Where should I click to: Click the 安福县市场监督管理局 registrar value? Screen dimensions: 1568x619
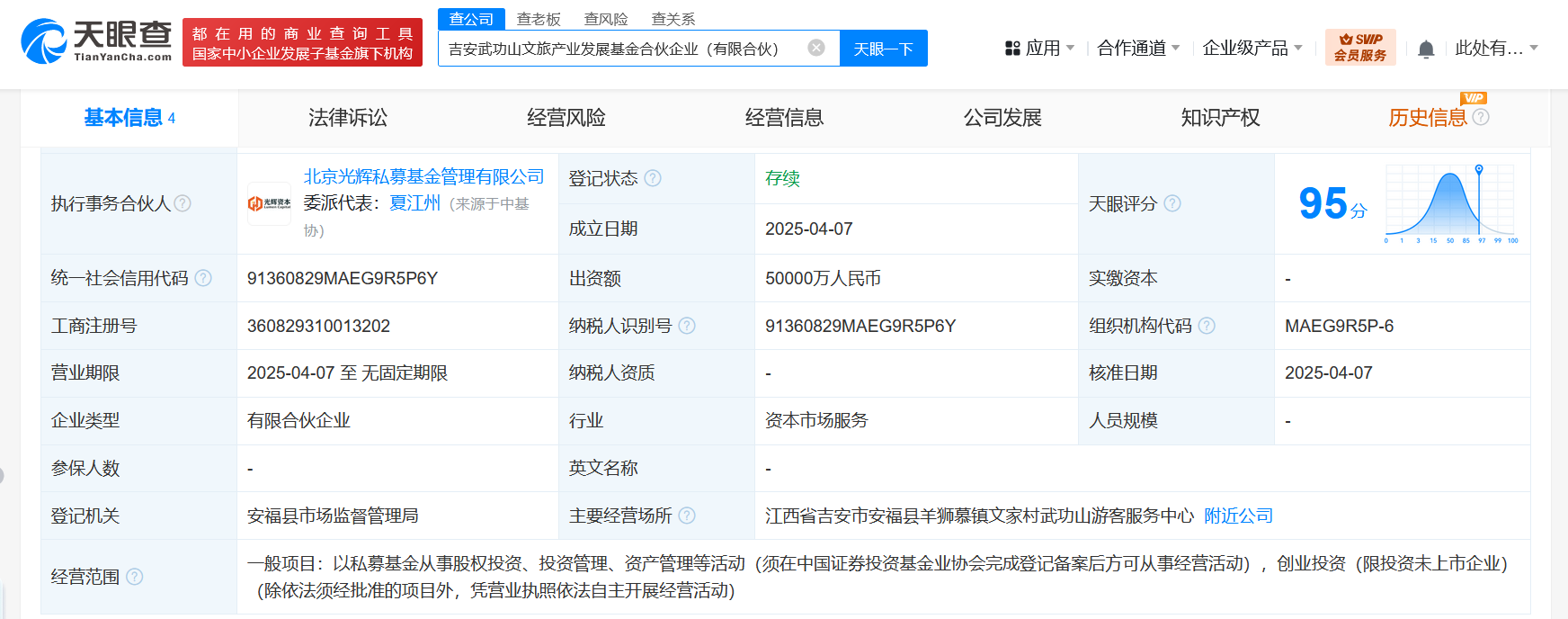[x=334, y=516]
